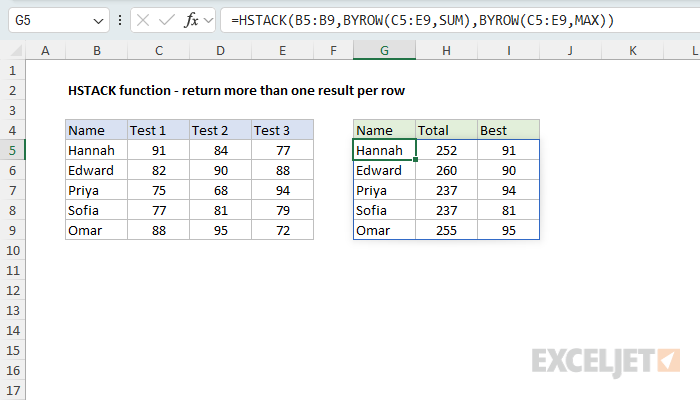Expand the Name Box dropdown arrow
The width and height of the screenshot is (700, 400).
point(98,21)
